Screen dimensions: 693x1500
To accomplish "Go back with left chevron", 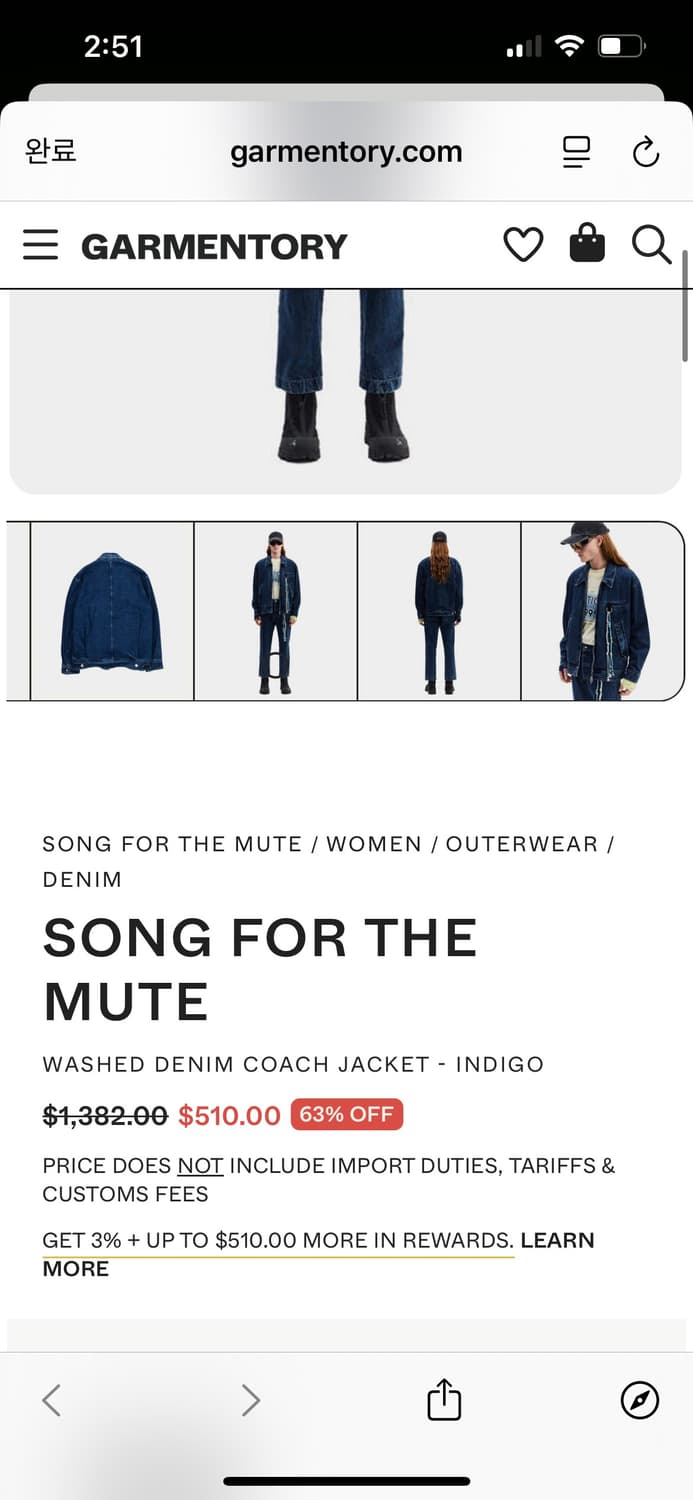I will [52, 1400].
